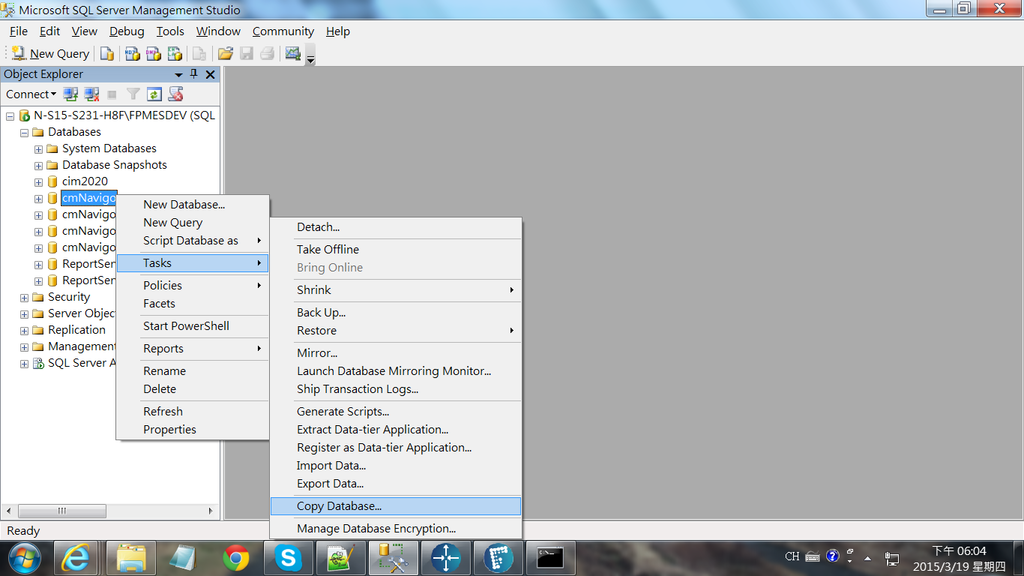The height and width of the screenshot is (576, 1024).
Task: Open the Windows Start button
Action: (x=25, y=559)
